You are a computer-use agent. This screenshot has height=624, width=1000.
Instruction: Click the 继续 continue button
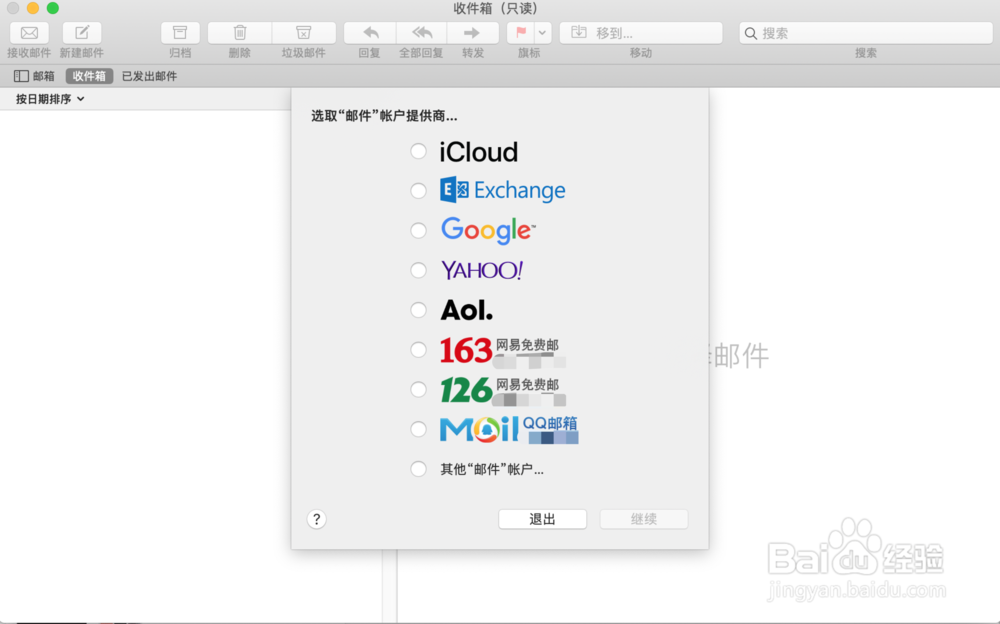[x=643, y=519]
